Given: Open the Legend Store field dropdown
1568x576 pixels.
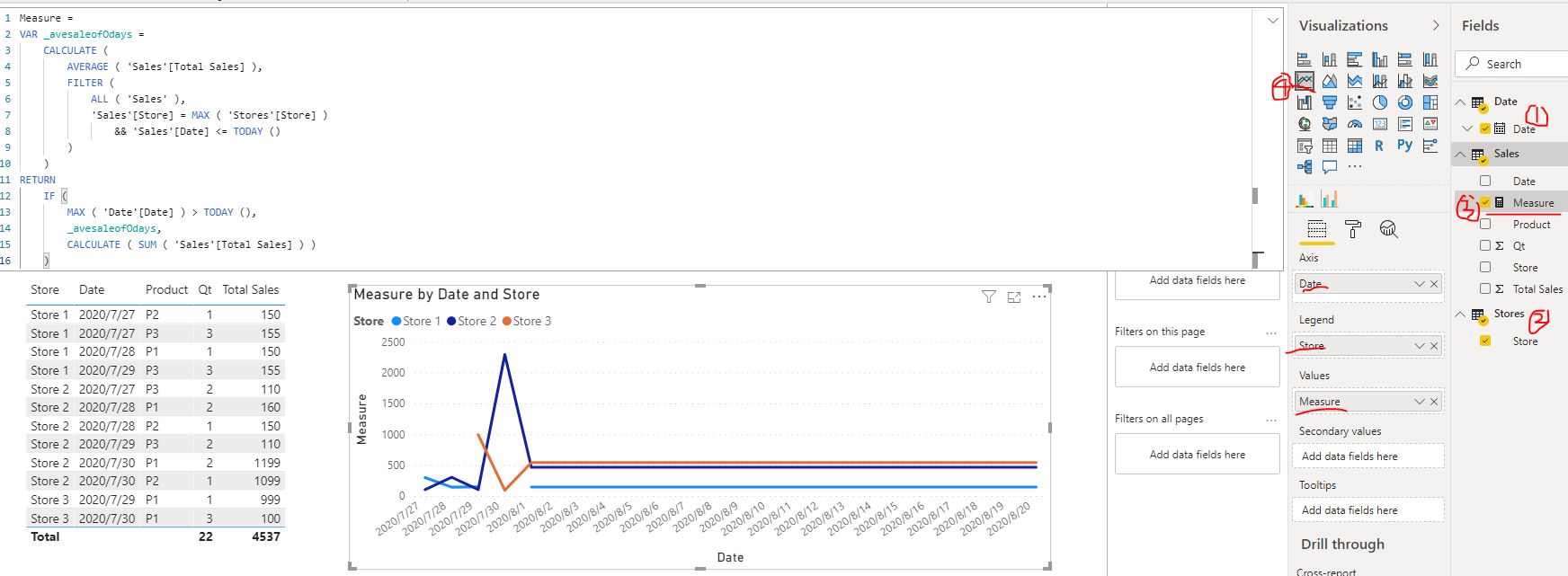Looking at the screenshot, I should click(1419, 346).
